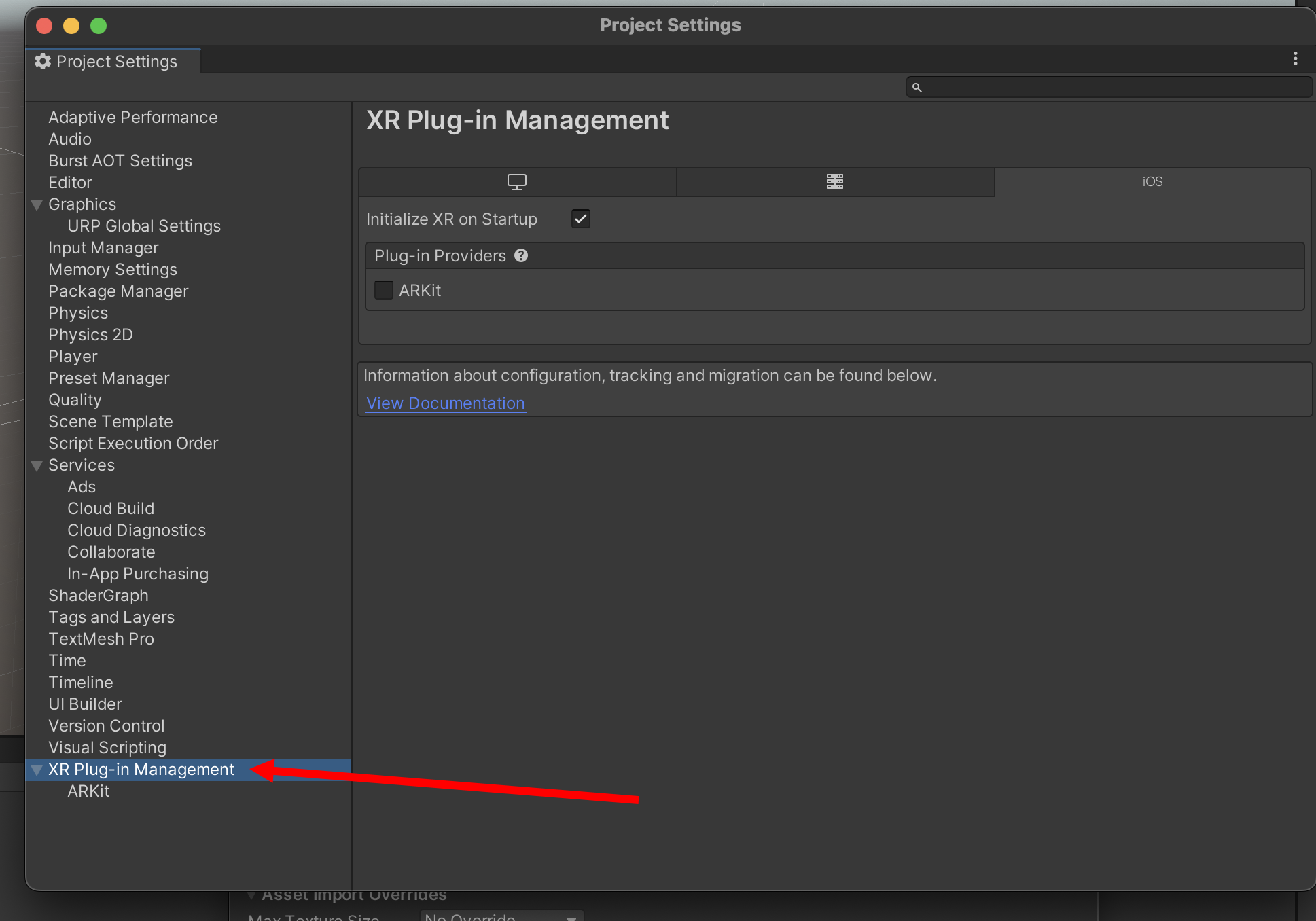
Task: Click the Dedicated Server platform tab icon
Action: click(x=834, y=182)
